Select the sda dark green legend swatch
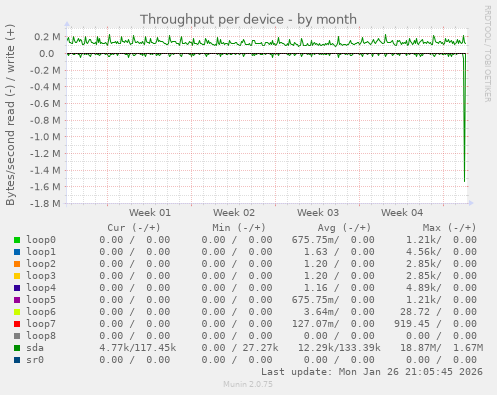Screen dimensions: 497x395 (x=17, y=348)
